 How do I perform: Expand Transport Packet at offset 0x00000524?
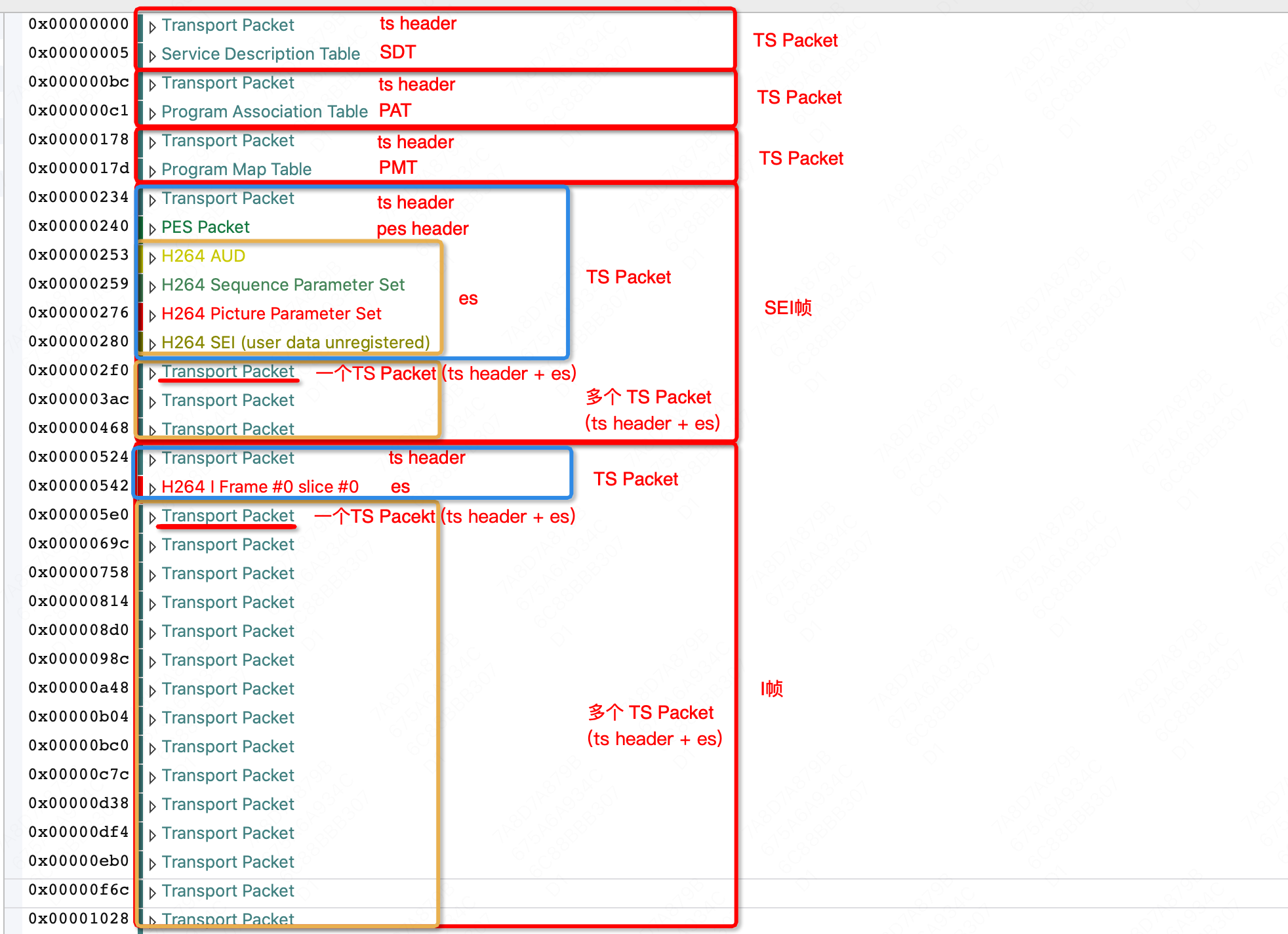pyautogui.click(x=152, y=459)
